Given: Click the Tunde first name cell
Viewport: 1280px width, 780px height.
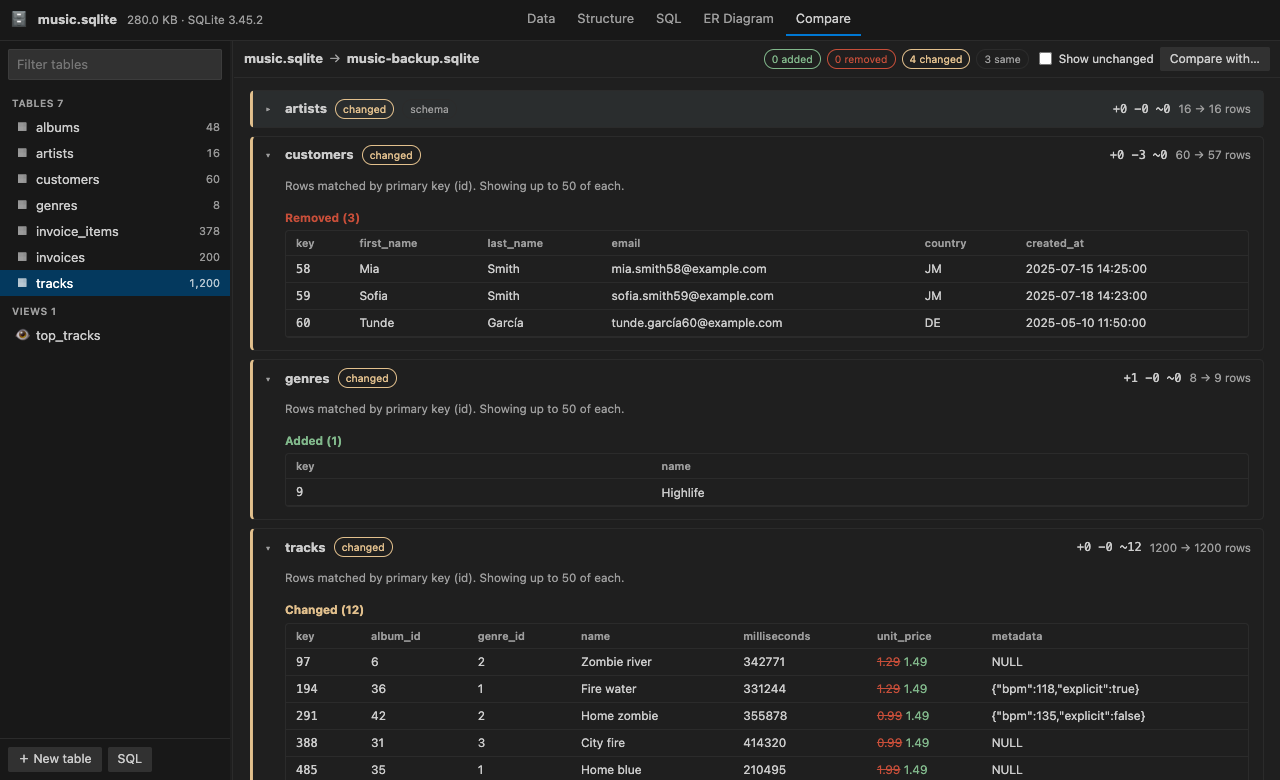Looking at the screenshot, I should point(377,323).
